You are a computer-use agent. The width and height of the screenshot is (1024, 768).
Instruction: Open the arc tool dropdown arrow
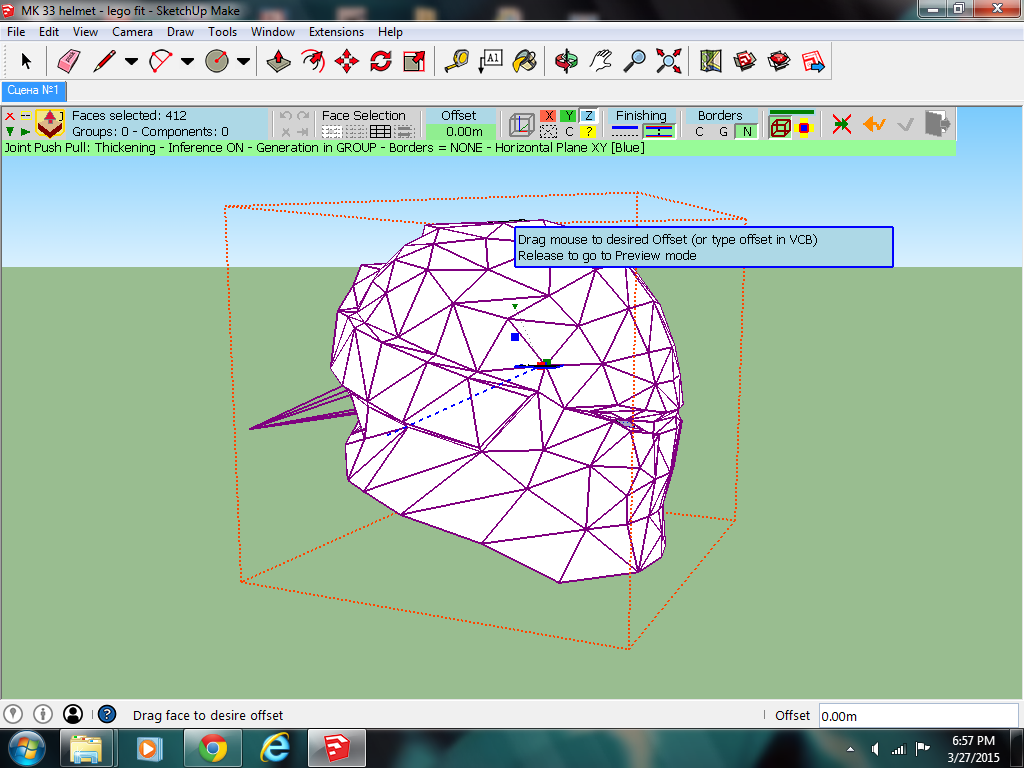click(x=187, y=62)
